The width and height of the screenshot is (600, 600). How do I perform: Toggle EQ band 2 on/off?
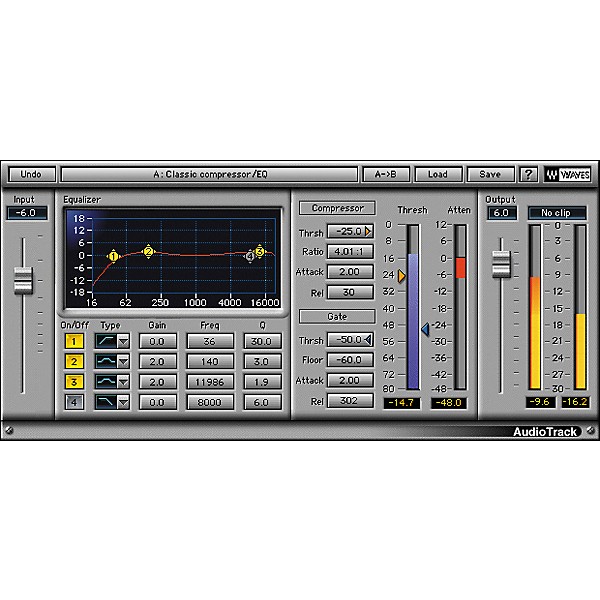pos(74,361)
